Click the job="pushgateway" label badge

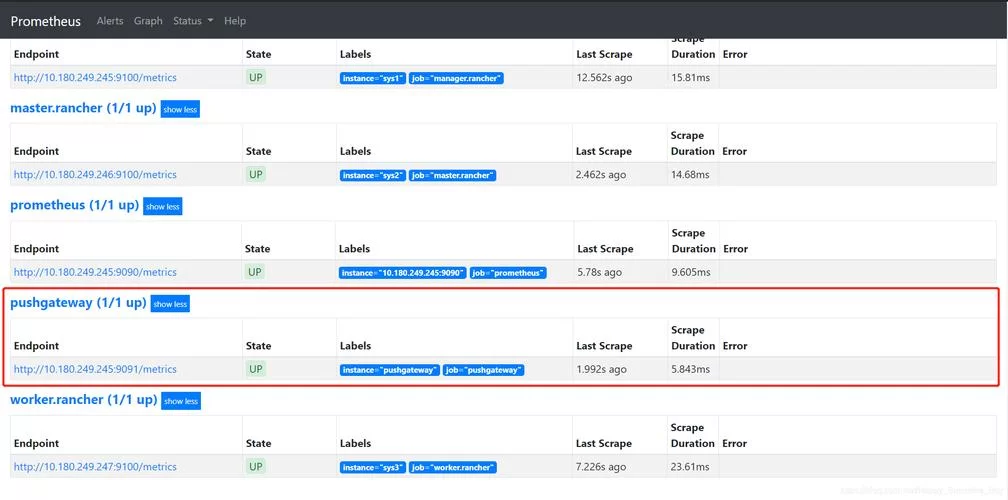pos(484,370)
